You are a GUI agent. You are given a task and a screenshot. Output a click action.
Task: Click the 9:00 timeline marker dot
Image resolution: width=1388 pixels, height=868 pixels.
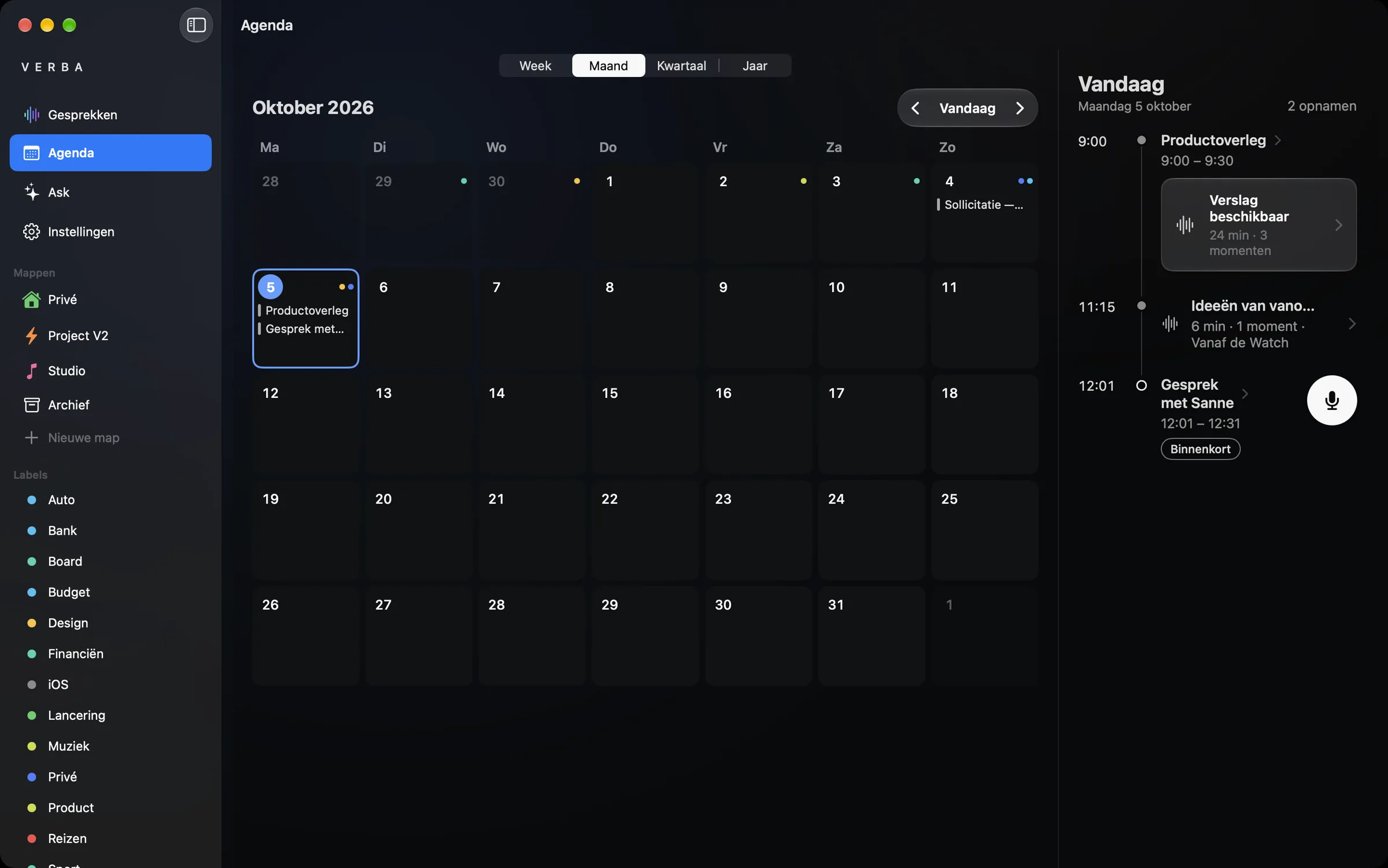pos(1141,140)
